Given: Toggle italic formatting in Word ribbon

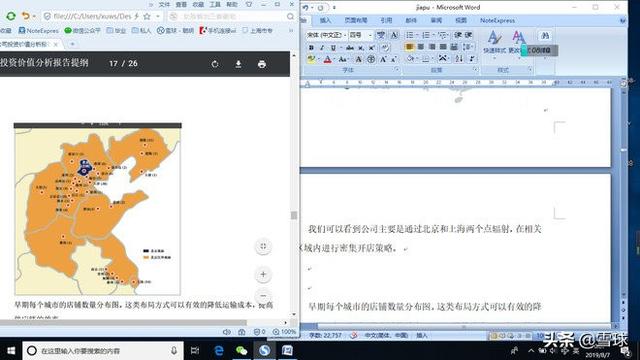Looking at the screenshot, I should coord(322,48).
